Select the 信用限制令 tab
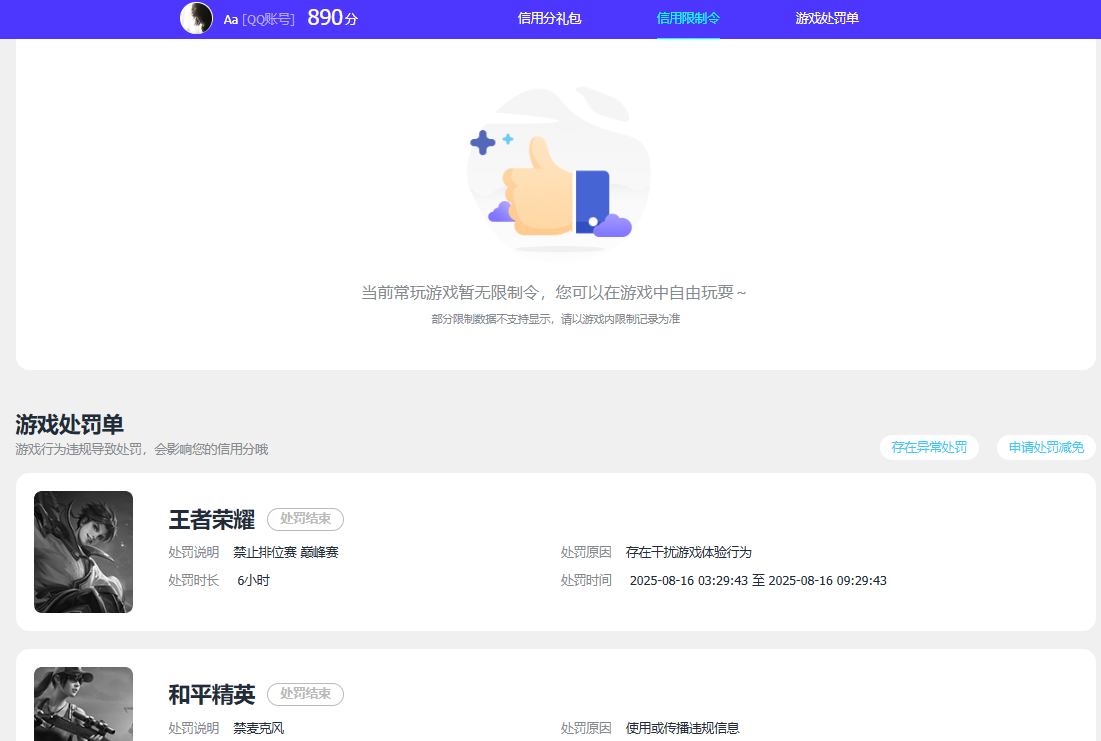The image size is (1101, 741). tap(688, 18)
